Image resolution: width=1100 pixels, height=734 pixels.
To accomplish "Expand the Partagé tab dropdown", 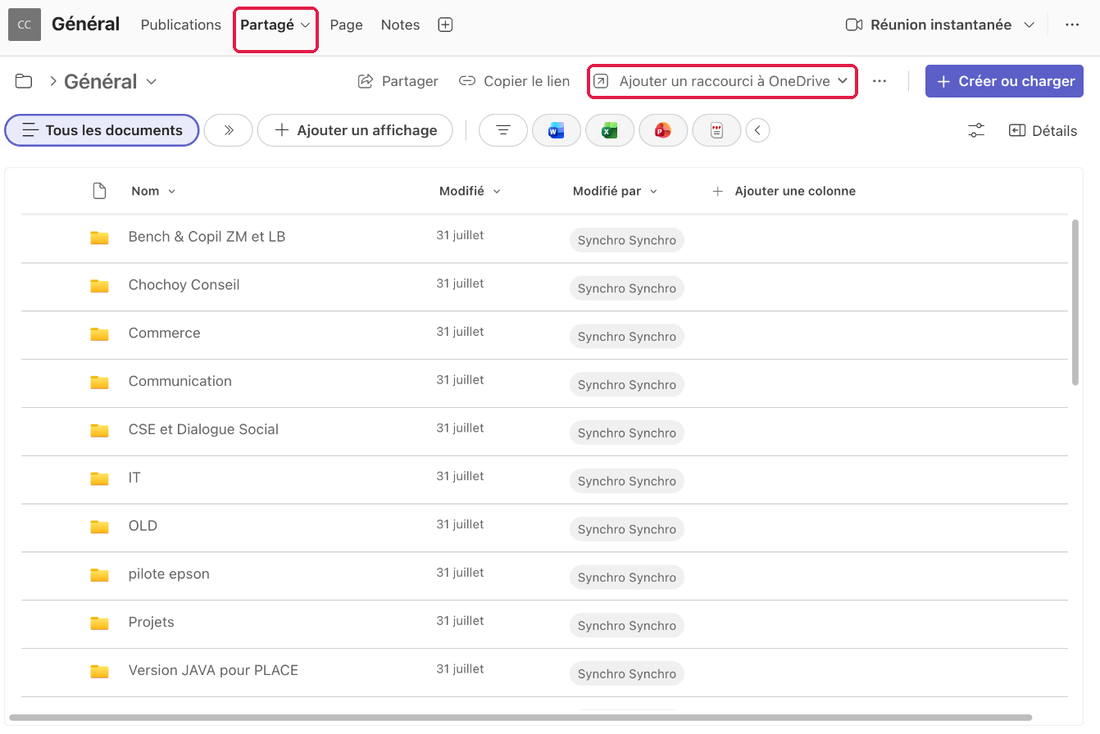I will [x=305, y=25].
